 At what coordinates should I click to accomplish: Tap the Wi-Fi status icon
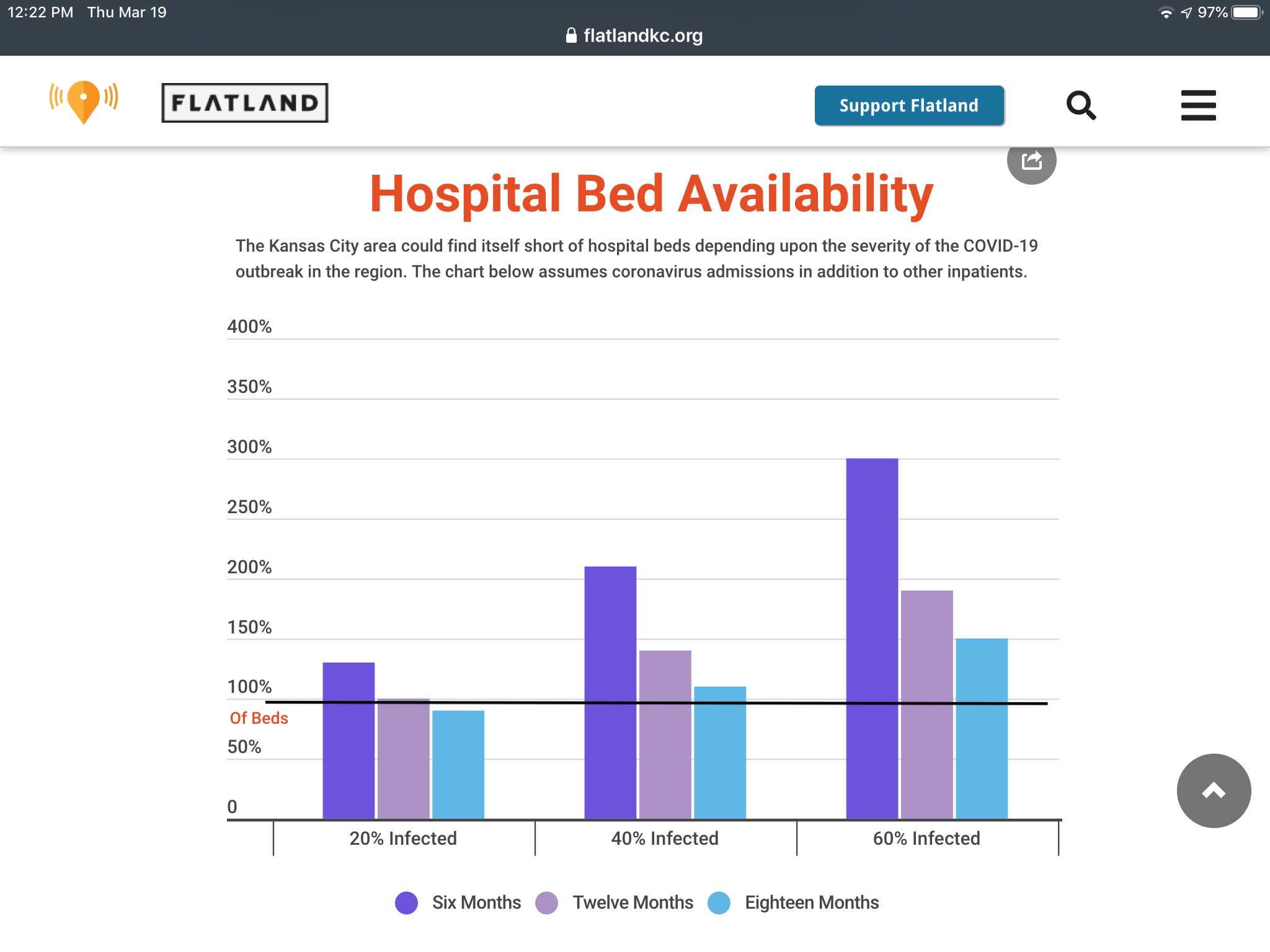tap(1166, 12)
